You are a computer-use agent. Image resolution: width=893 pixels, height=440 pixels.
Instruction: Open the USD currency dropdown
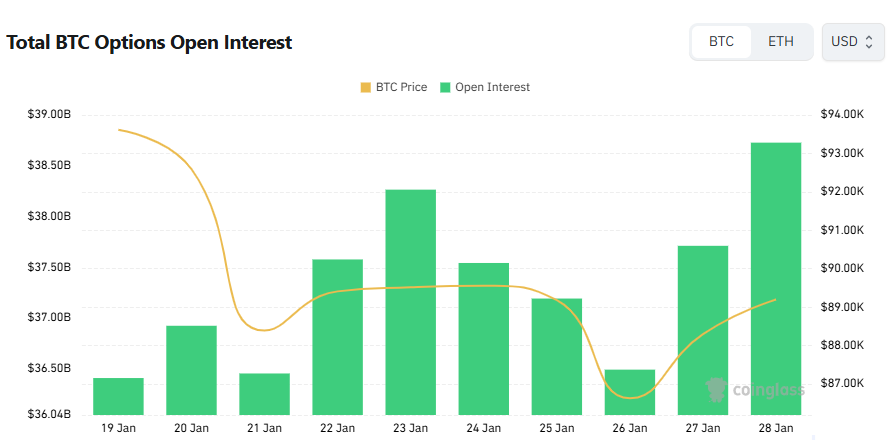click(x=852, y=42)
